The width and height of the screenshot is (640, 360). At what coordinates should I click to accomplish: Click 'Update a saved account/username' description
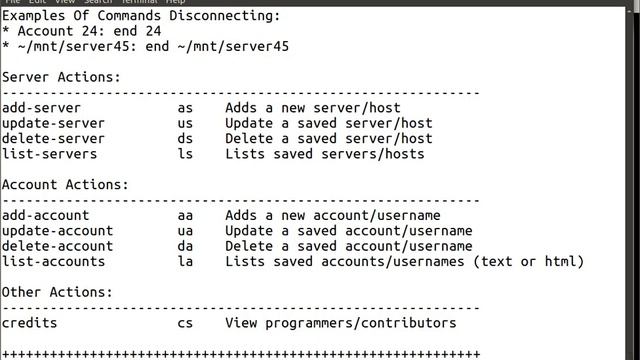pos(349,231)
